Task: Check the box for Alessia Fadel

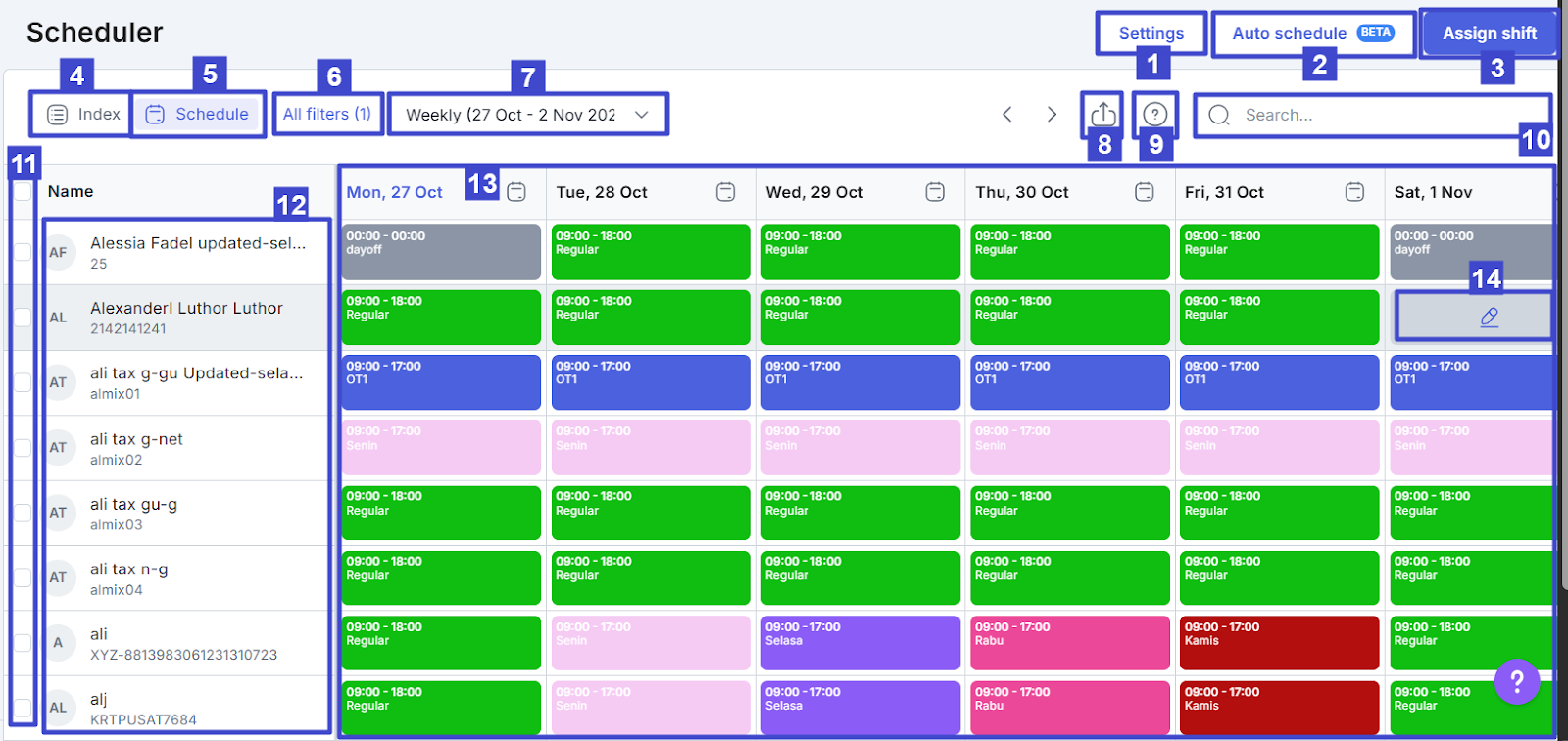Action: (x=23, y=252)
